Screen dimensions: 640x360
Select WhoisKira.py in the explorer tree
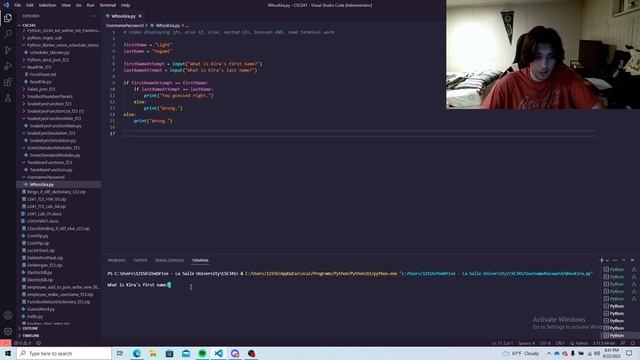42,184
